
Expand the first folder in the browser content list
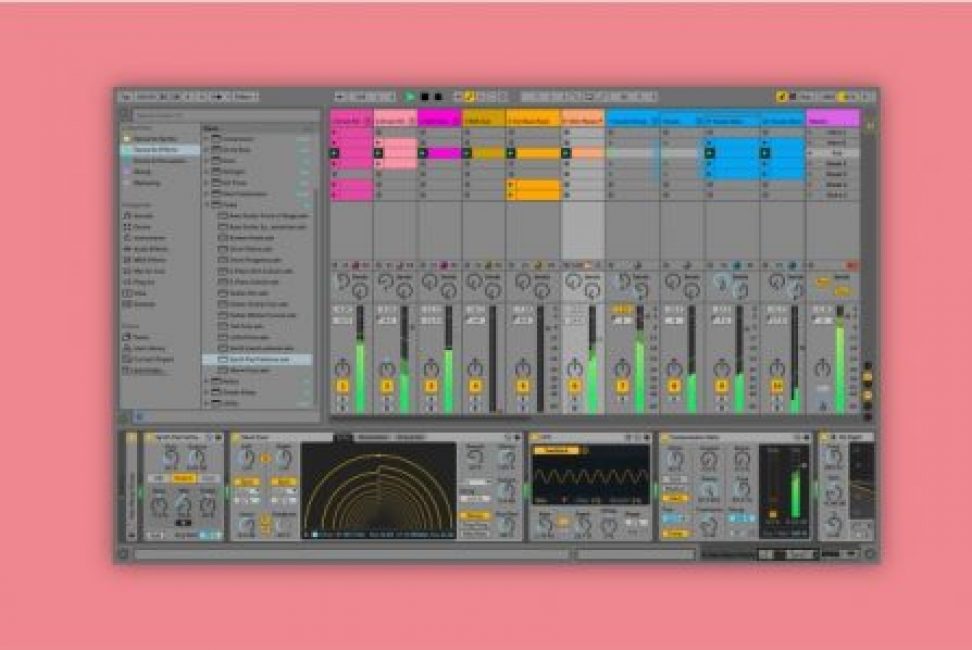(207, 139)
